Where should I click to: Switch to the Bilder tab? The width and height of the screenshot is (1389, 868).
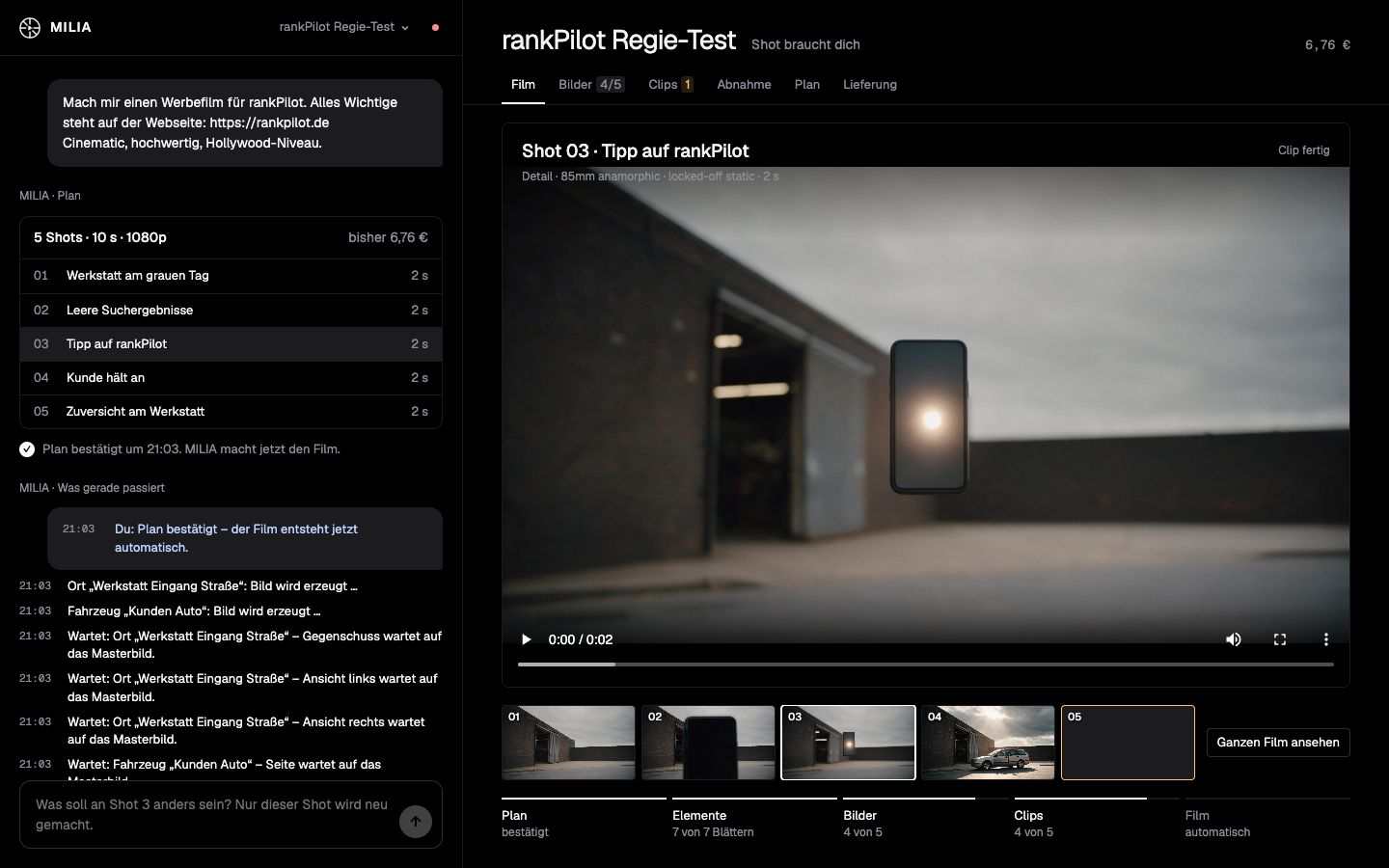point(591,85)
